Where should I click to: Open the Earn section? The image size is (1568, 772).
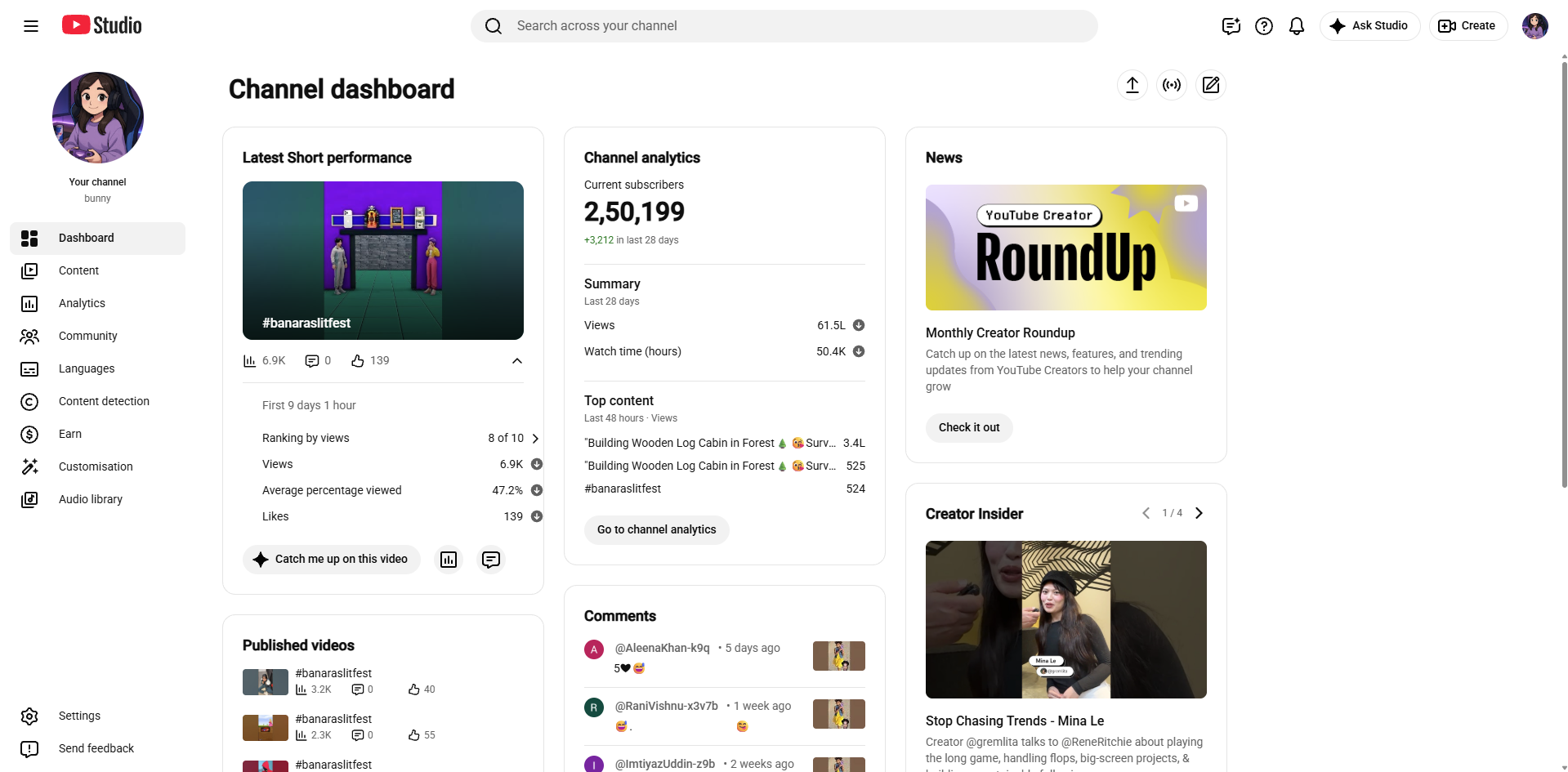(x=98, y=435)
